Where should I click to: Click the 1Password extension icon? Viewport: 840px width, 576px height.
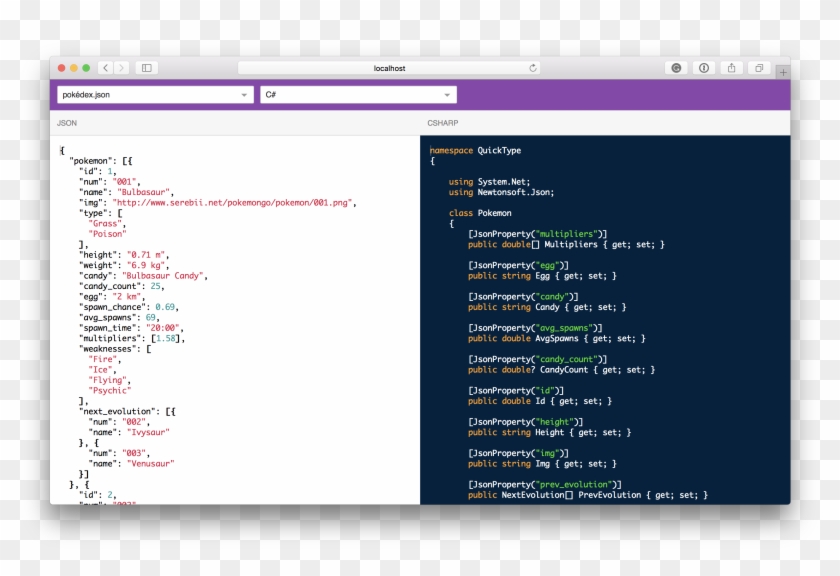tap(704, 68)
